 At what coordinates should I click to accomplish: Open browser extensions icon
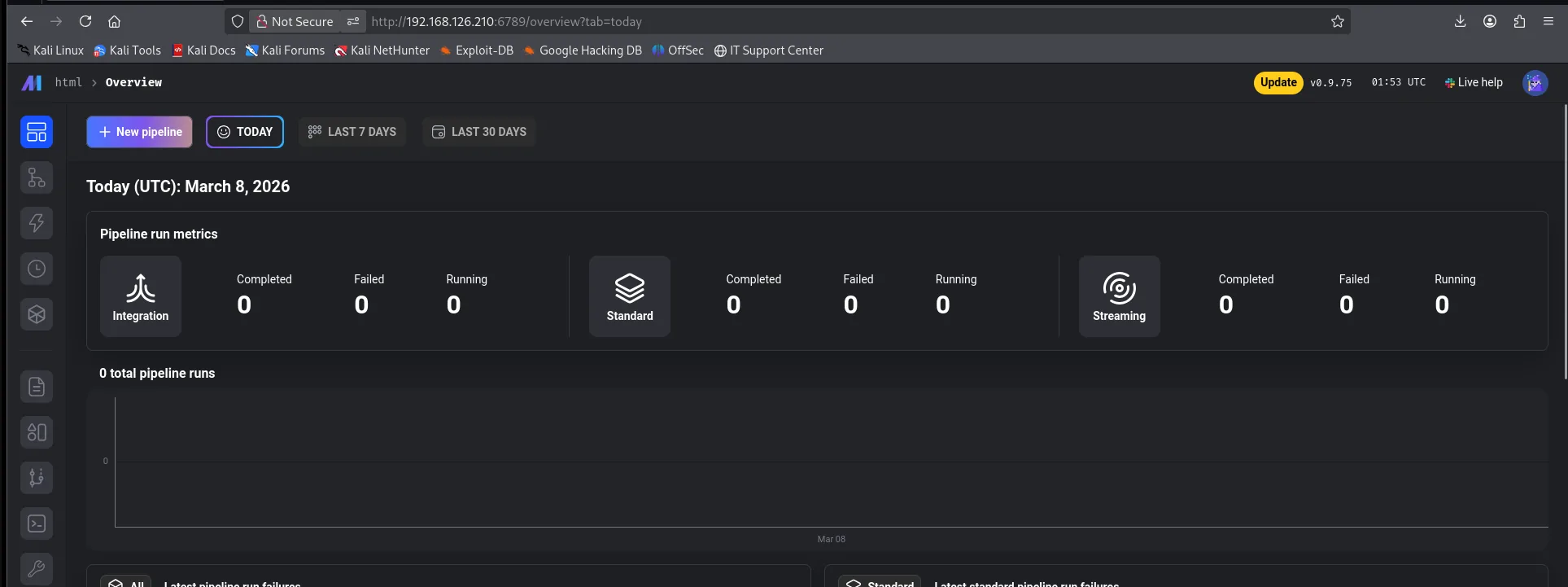1519,21
